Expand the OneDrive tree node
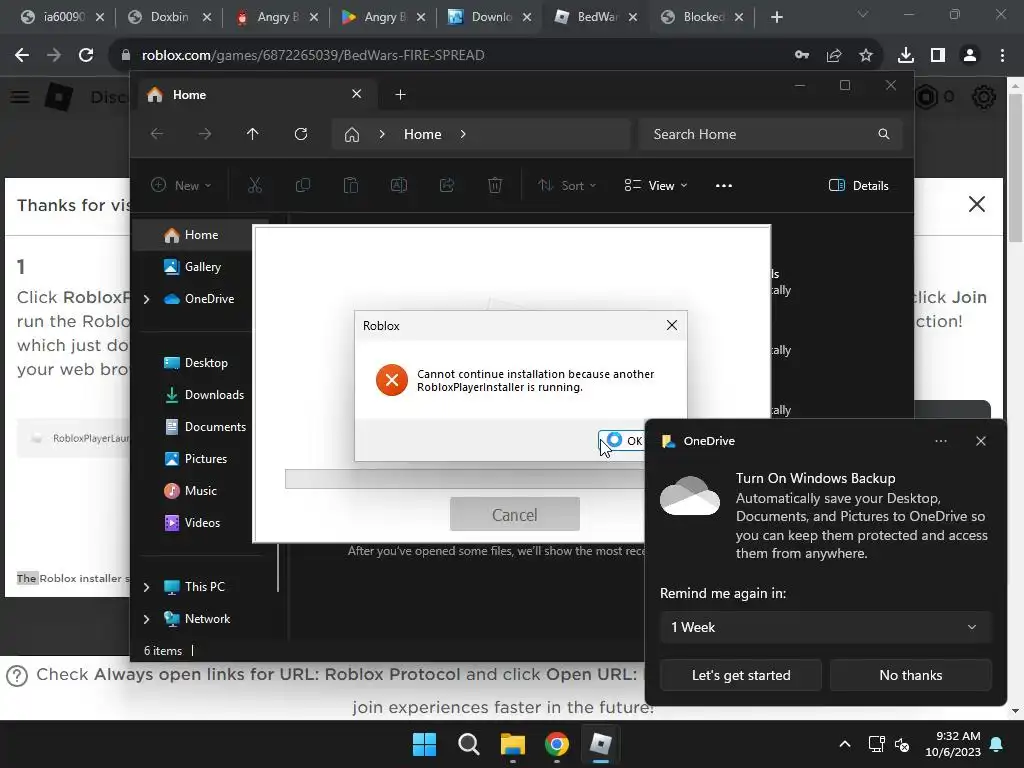This screenshot has height=768, width=1024. [x=146, y=298]
